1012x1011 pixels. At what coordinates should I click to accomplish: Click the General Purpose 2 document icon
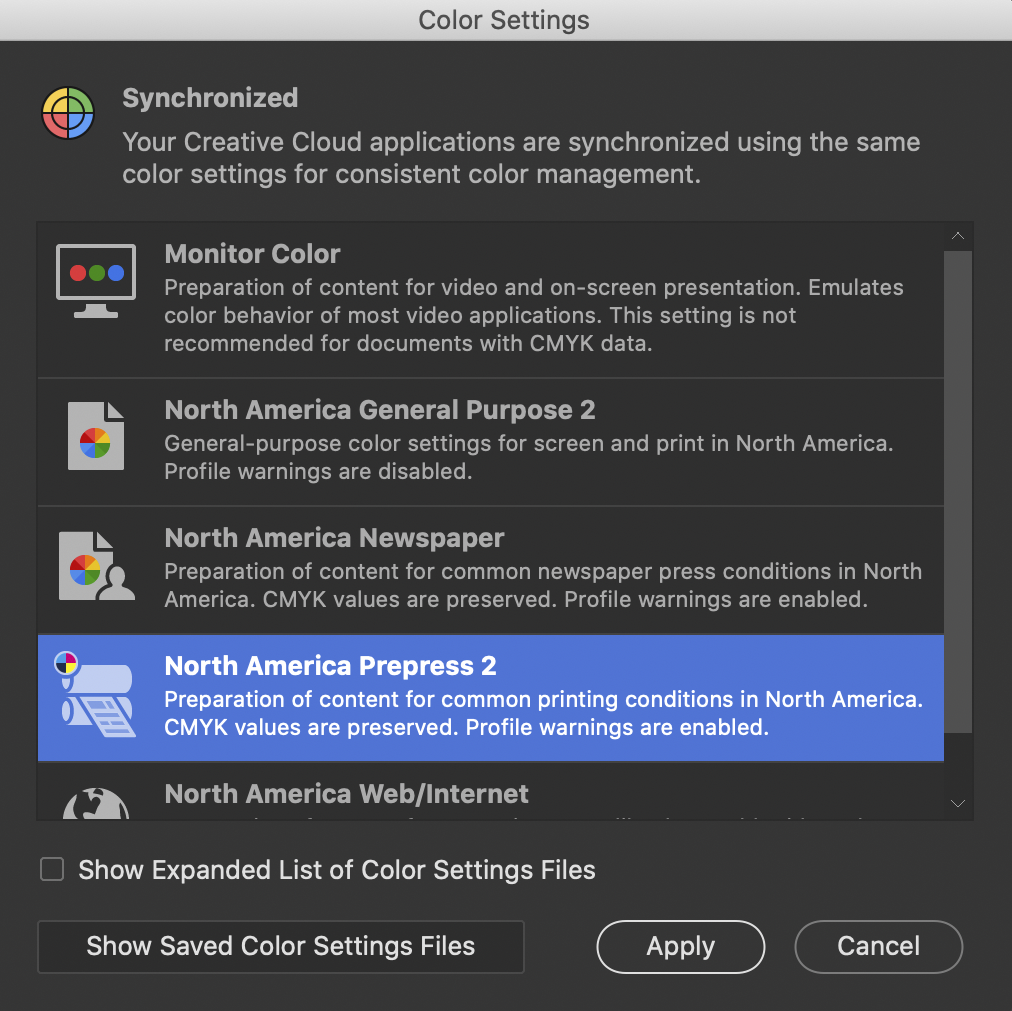coord(96,436)
